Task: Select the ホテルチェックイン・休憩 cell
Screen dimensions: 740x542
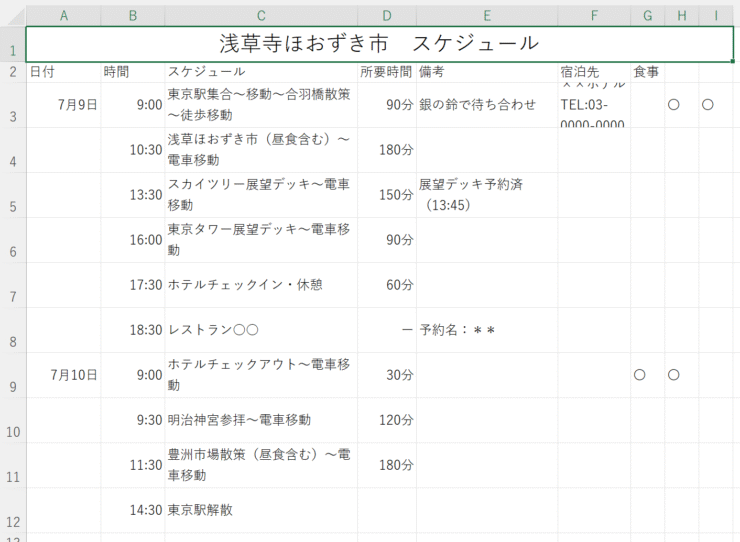Action: [261, 285]
